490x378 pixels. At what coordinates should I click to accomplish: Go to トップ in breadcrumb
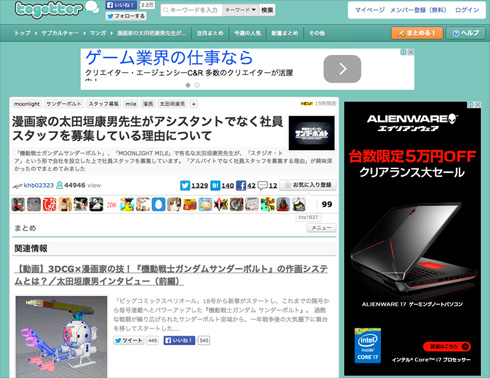tap(22, 33)
